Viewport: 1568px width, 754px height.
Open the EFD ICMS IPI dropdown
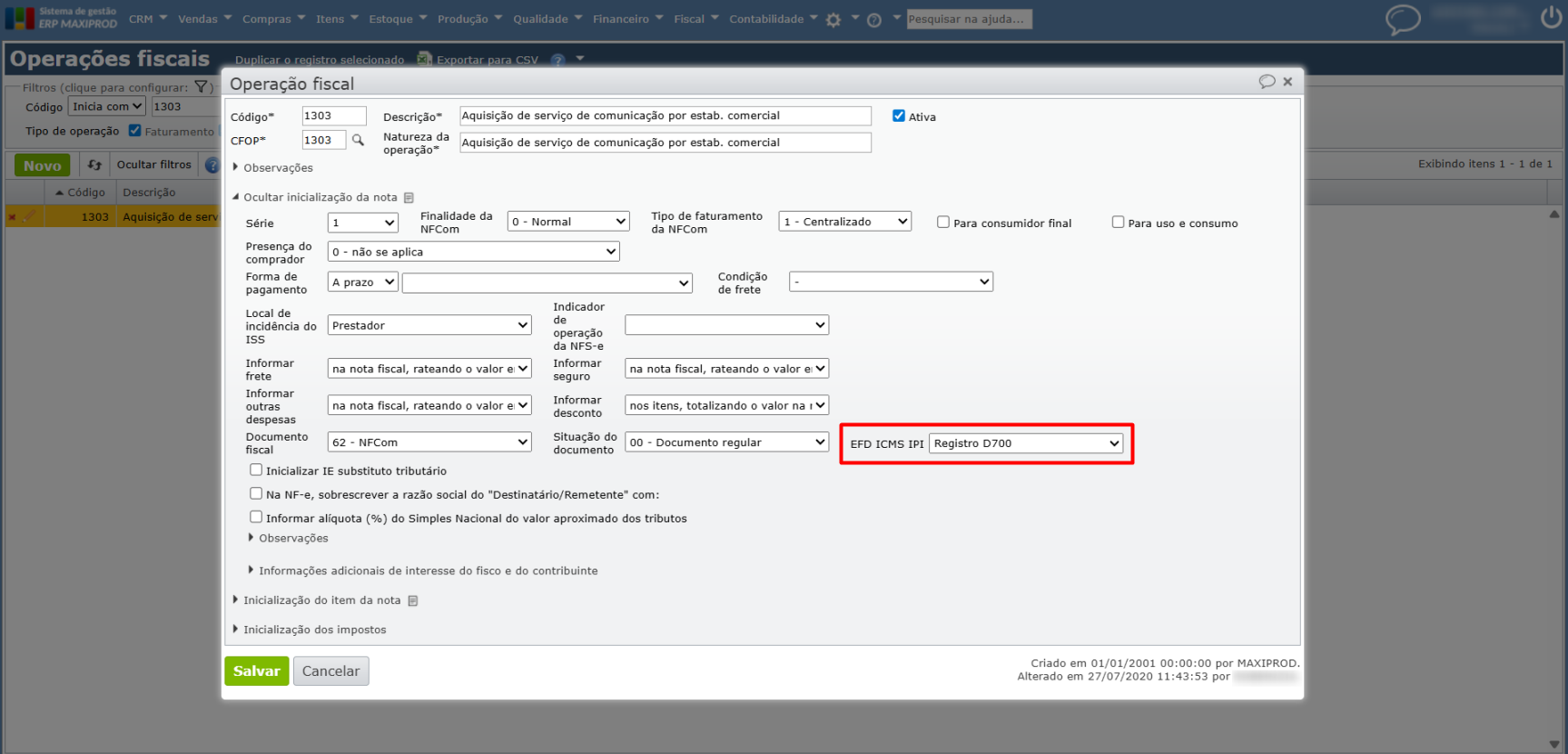[1026, 443]
